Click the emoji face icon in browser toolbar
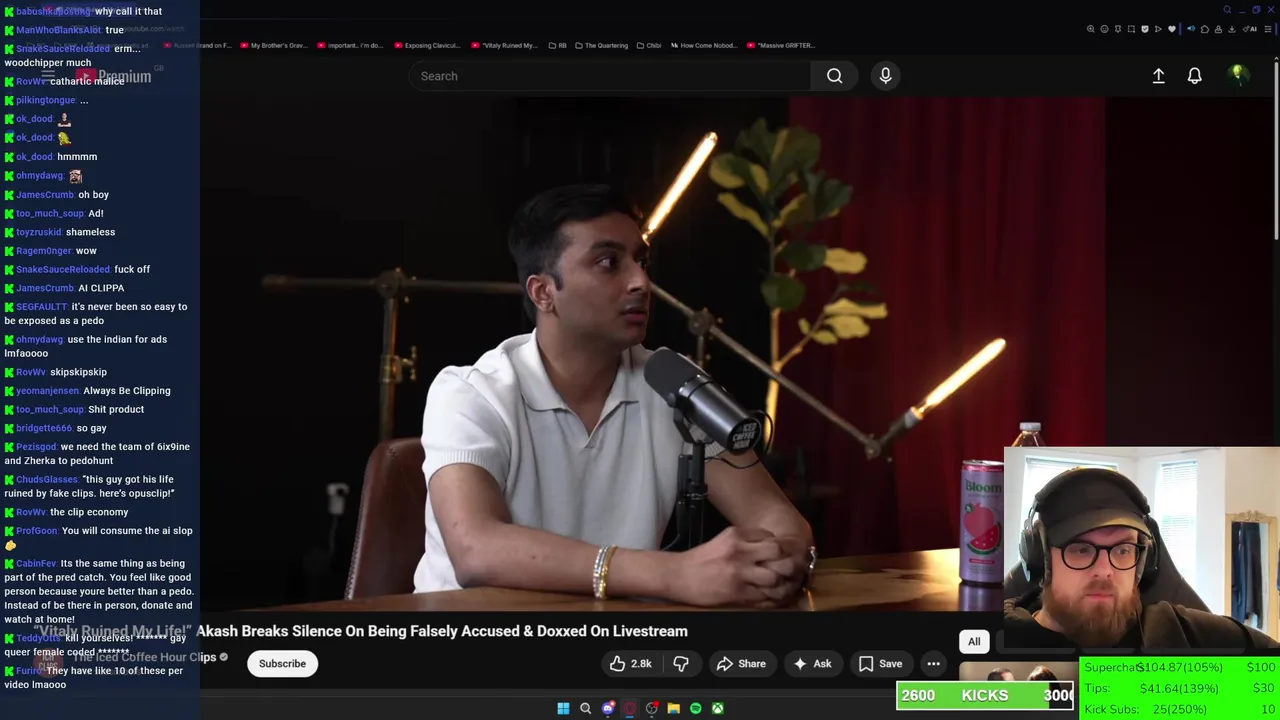This screenshot has width=1280, height=720. coord(1104,29)
